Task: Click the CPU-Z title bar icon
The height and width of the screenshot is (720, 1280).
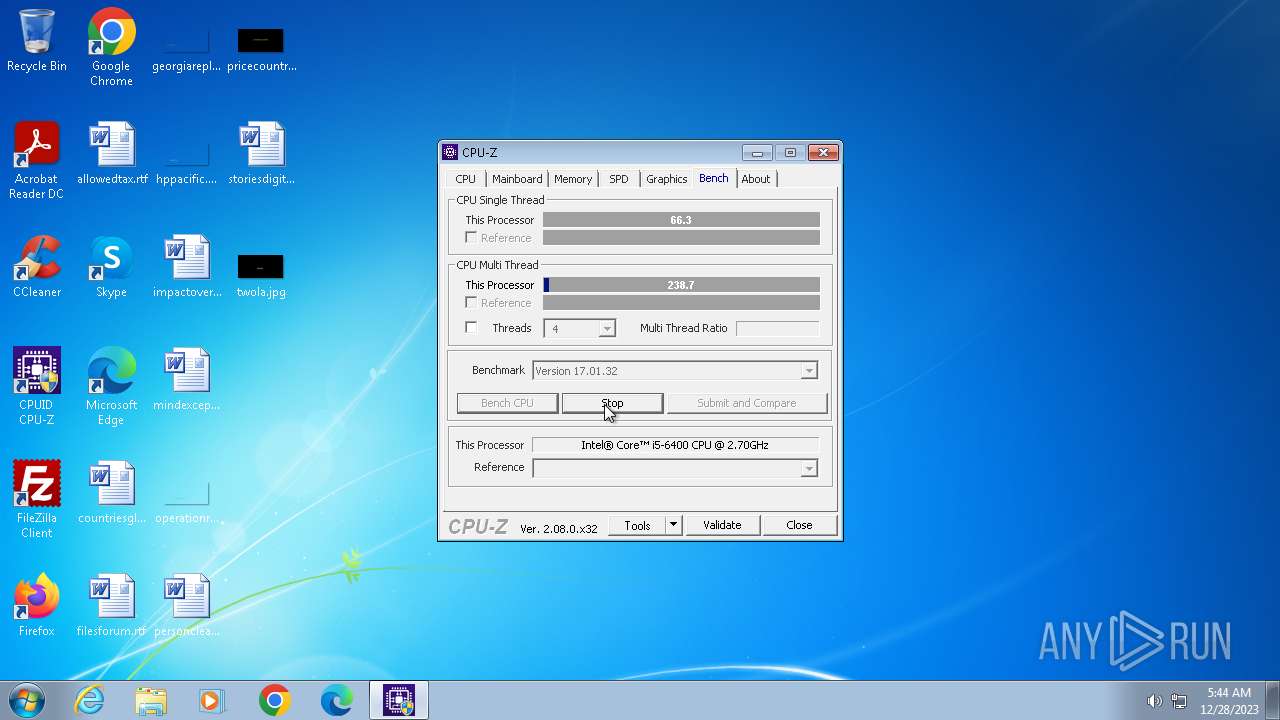Action: coord(450,152)
